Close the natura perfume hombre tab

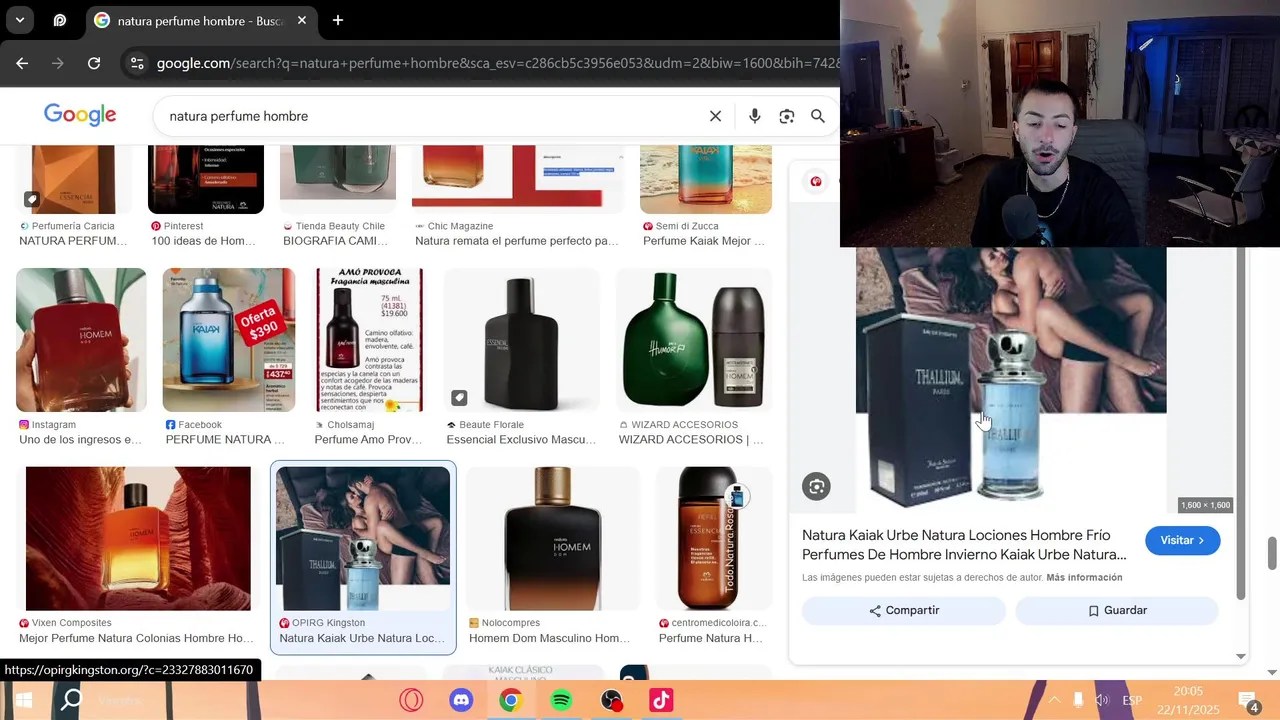[301, 20]
